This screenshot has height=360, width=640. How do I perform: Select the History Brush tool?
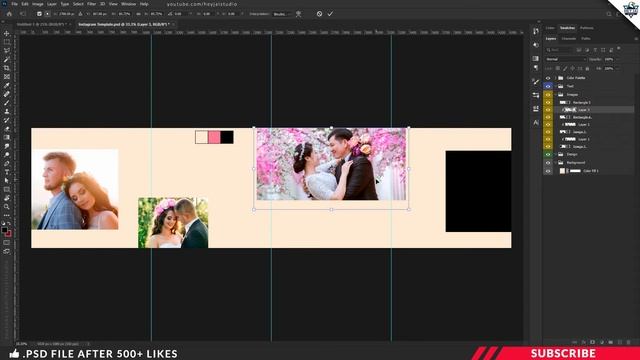click(x=7, y=120)
